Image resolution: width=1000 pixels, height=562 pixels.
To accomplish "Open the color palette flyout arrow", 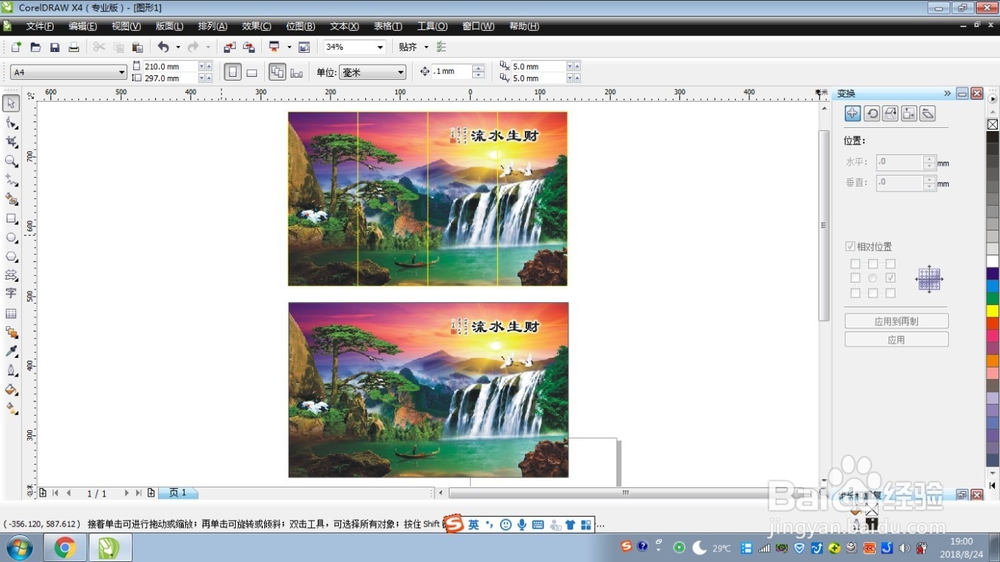I will [992, 99].
